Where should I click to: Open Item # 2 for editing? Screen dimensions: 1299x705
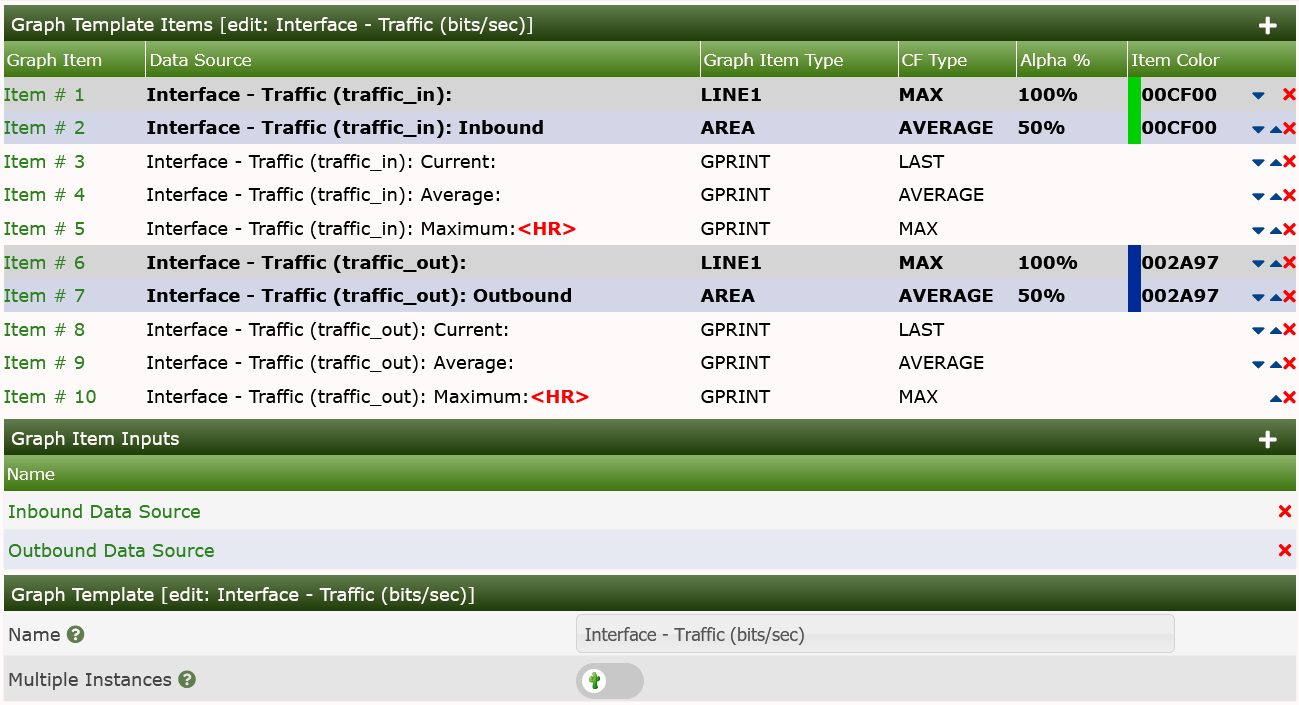(x=44, y=127)
